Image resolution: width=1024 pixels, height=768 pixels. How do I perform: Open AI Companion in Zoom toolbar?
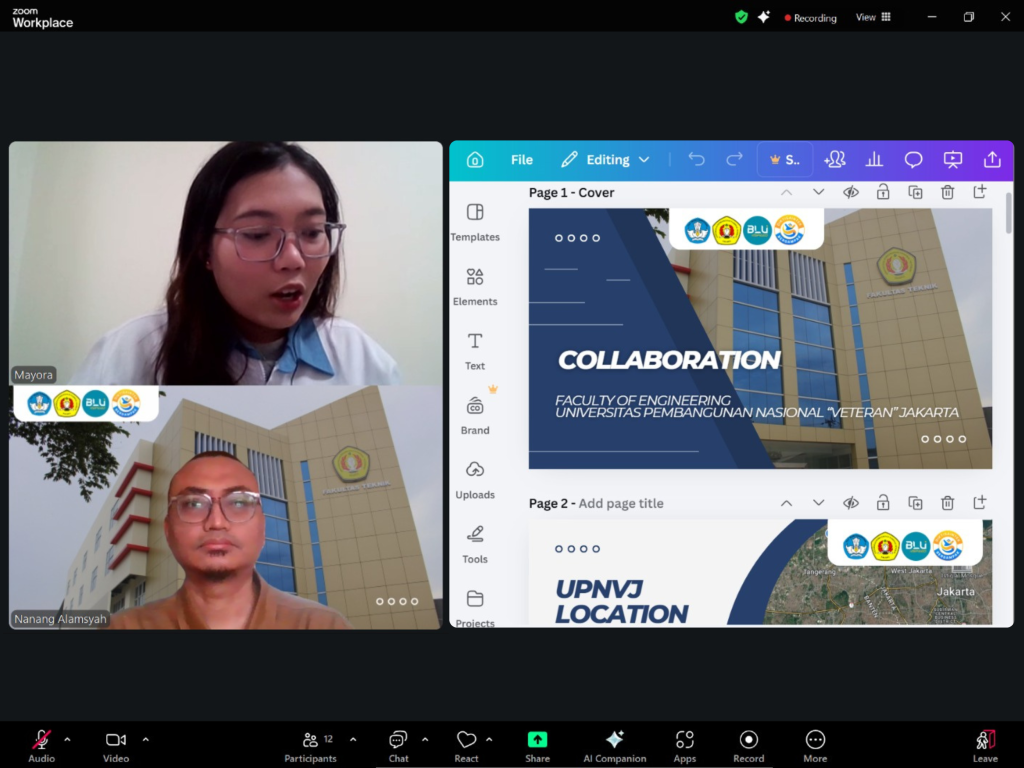pos(615,746)
